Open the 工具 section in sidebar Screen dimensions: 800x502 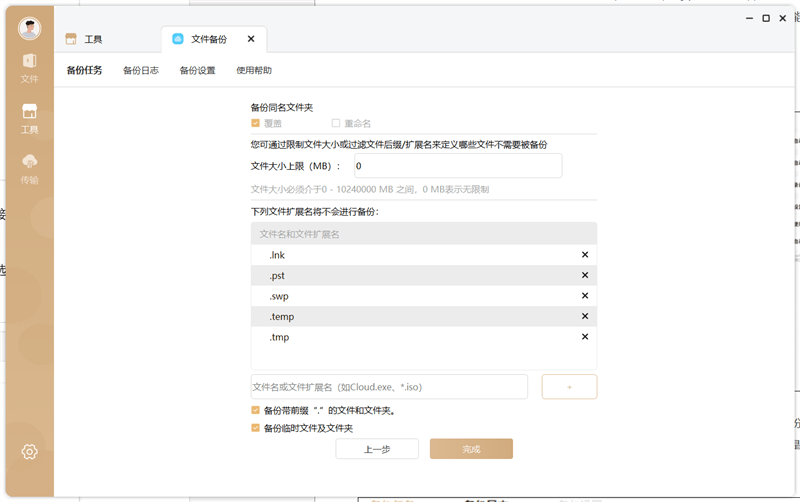29,118
